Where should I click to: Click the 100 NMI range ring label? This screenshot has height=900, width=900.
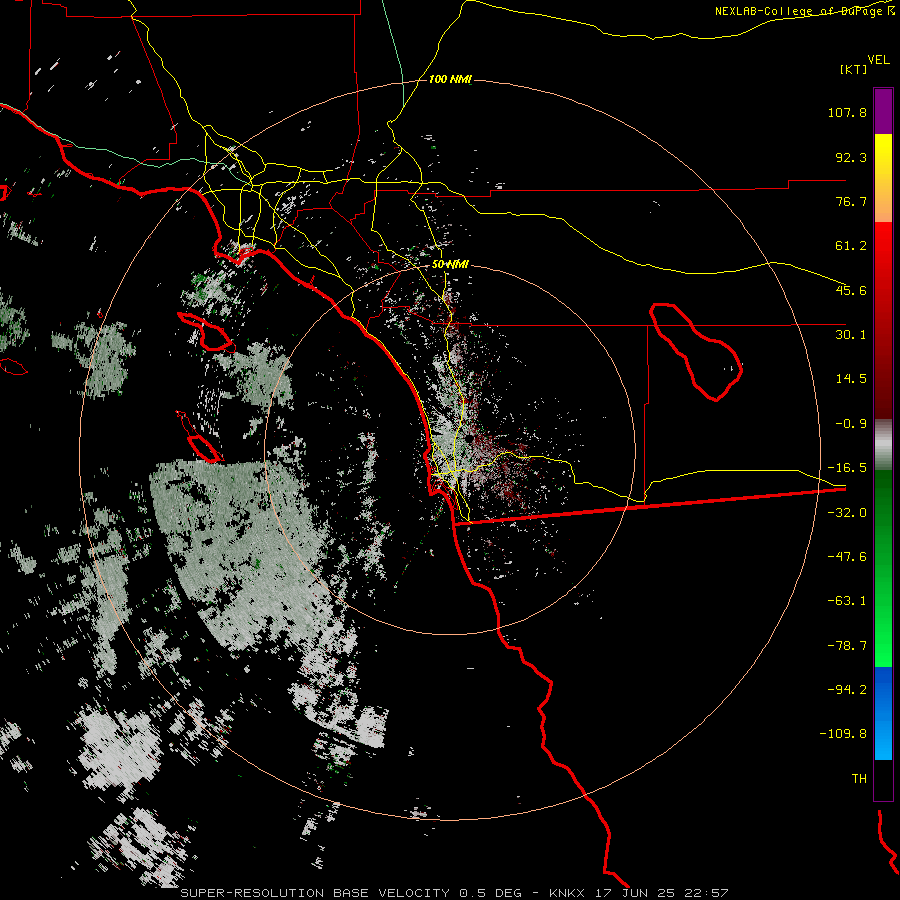[451, 79]
